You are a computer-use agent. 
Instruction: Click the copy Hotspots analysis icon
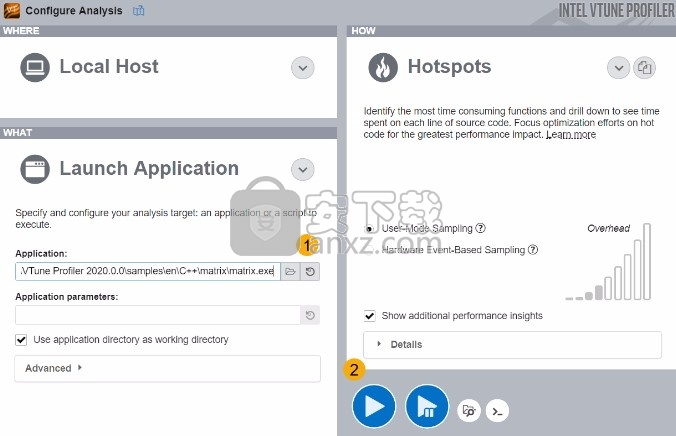[644, 68]
